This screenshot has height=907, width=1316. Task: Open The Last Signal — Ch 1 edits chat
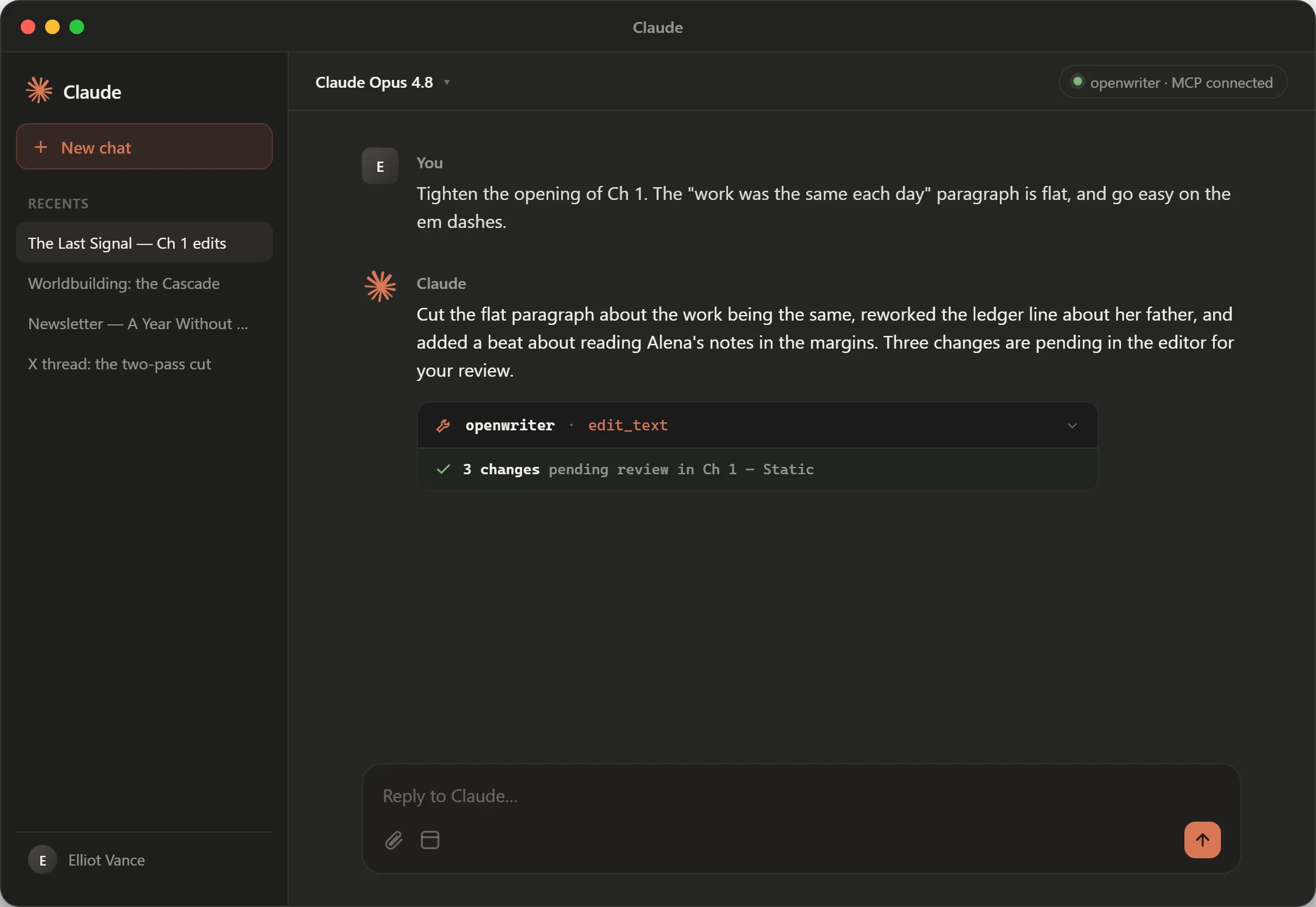click(x=144, y=243)
